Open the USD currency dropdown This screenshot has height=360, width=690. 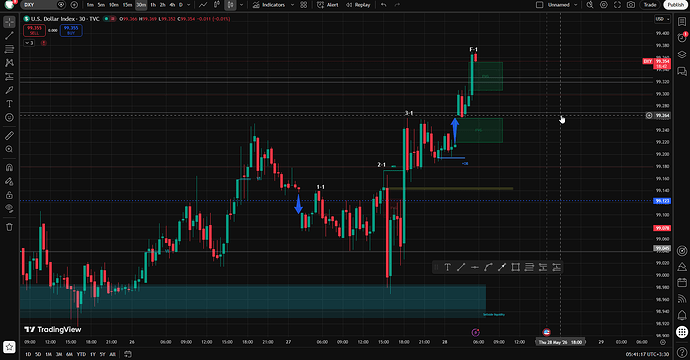[662, 19]
